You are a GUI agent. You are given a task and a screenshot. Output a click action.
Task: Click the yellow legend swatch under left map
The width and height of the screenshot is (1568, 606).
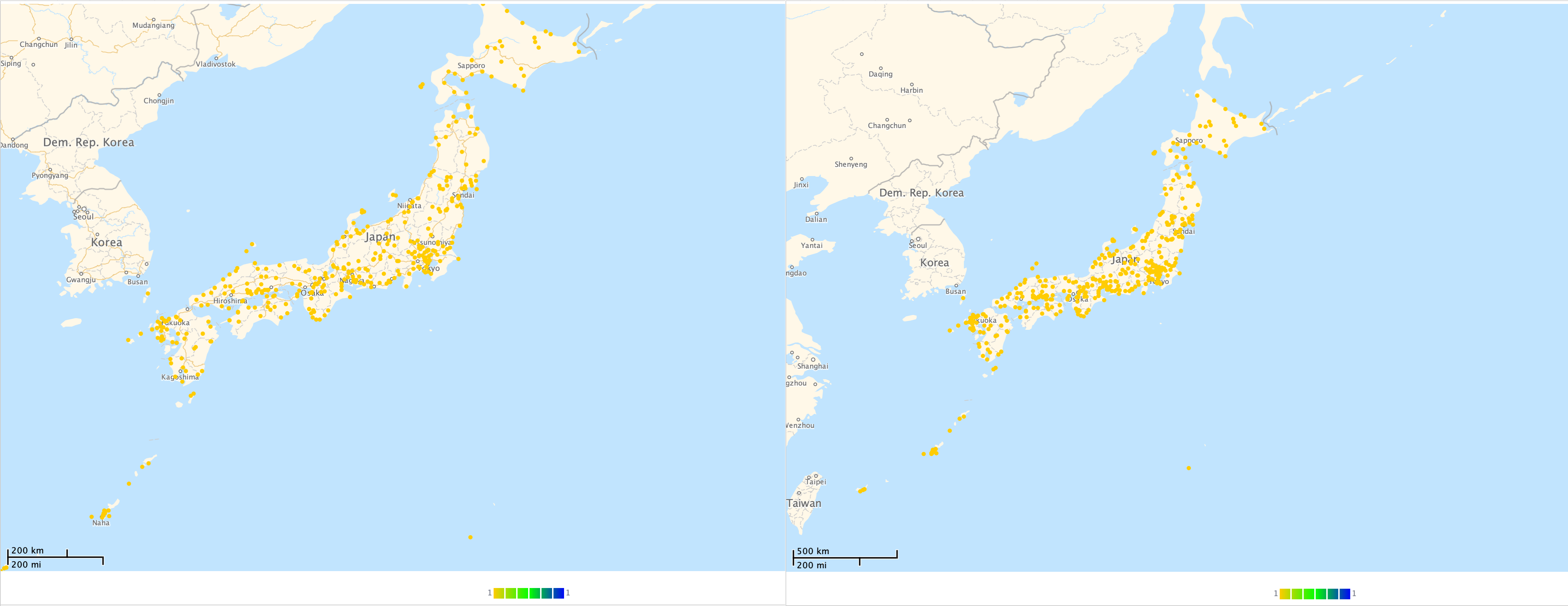(x=498, y=593)
